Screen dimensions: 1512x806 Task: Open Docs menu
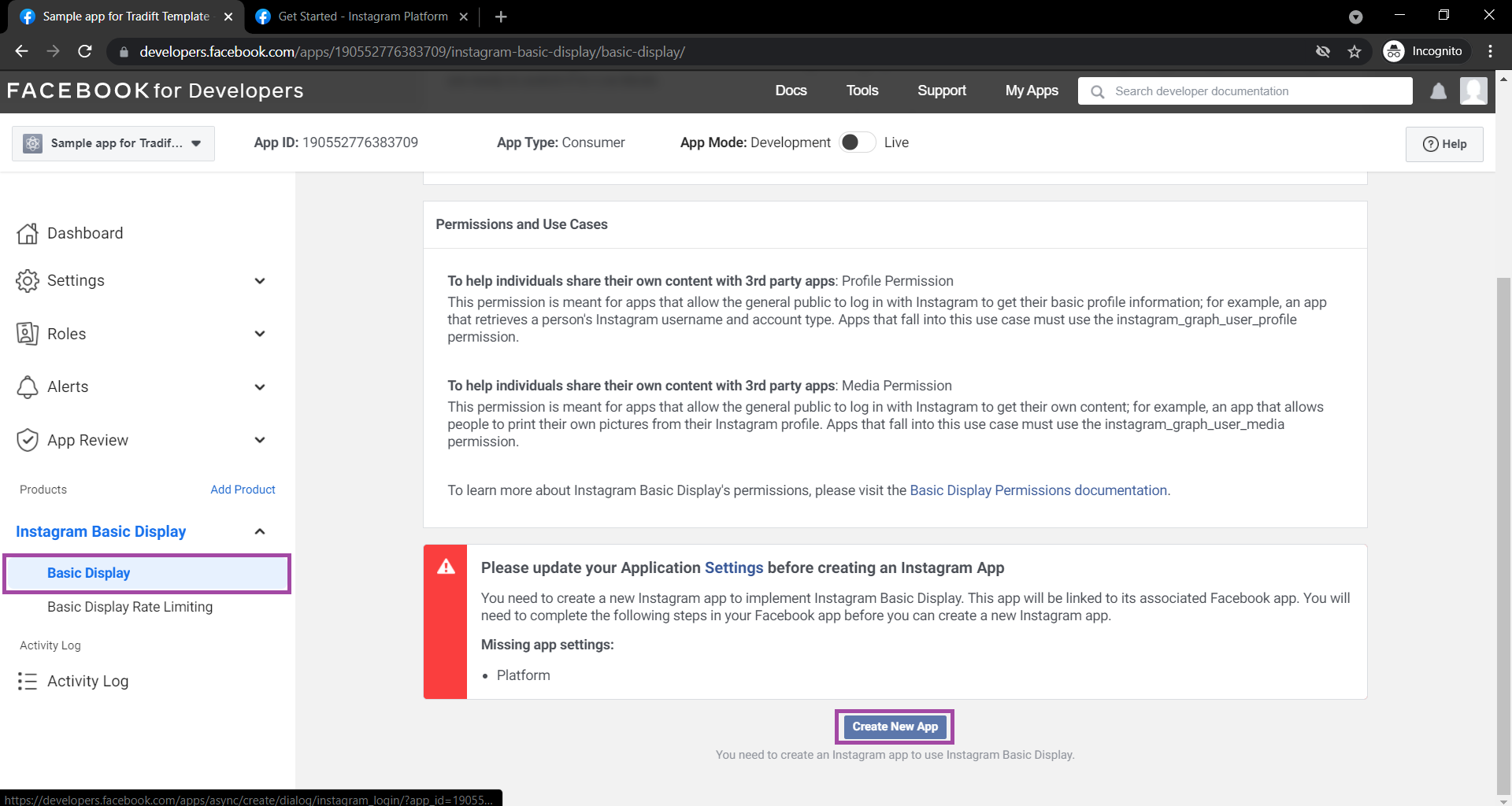coord(791,91)
